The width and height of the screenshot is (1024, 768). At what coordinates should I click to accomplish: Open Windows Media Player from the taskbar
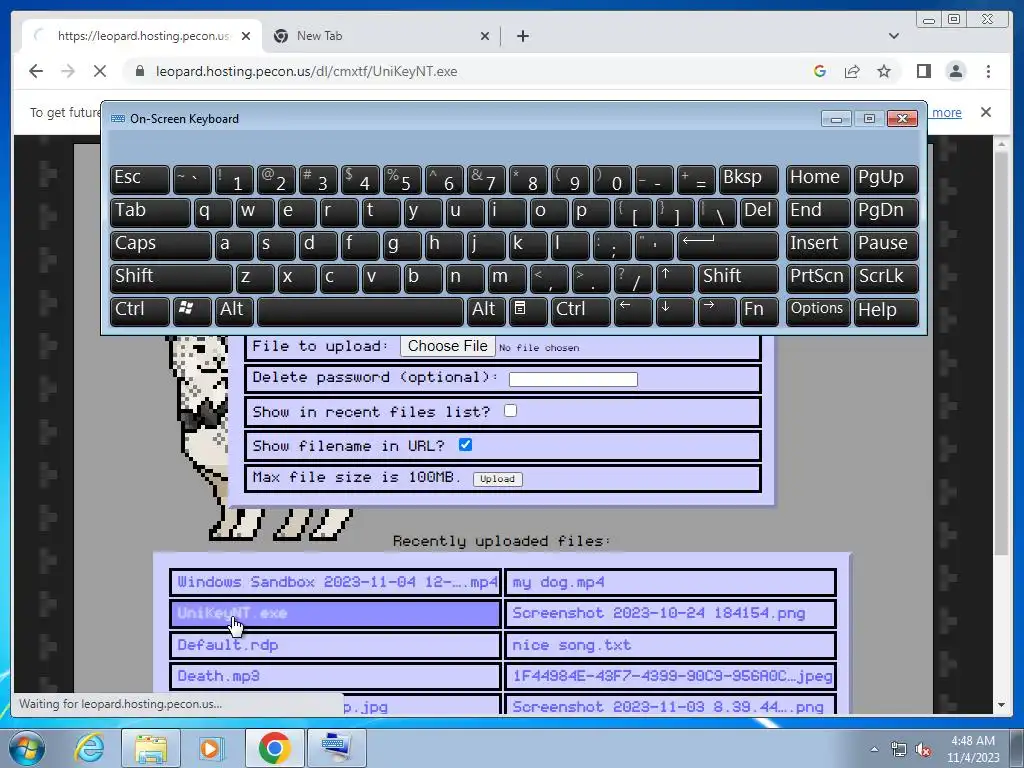tap(212, 748)
